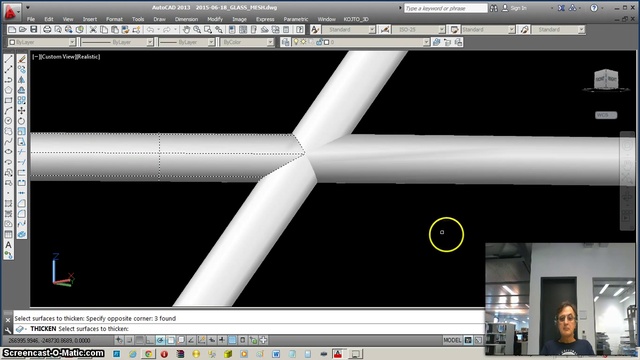640x360 pixels.
Task: Toggle Dynamic UCS in status bar
Action: (202, 340)
